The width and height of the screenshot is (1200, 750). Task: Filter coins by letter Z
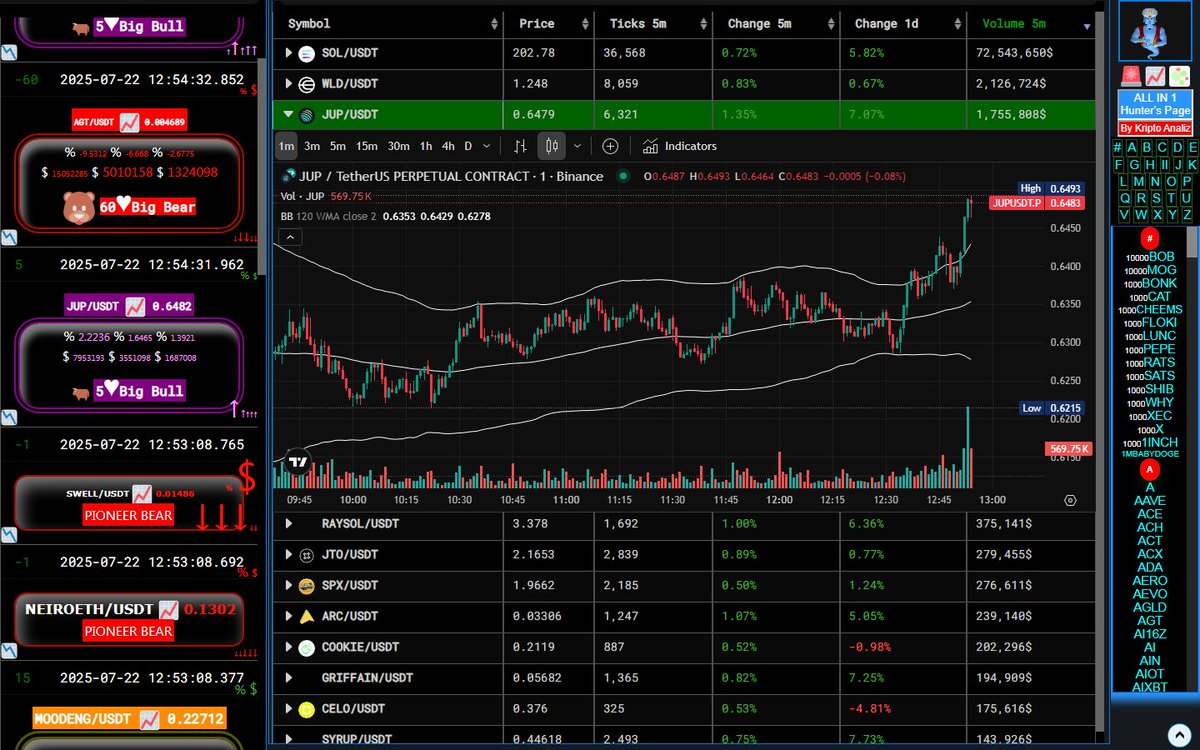click(x=1187, y=215)
